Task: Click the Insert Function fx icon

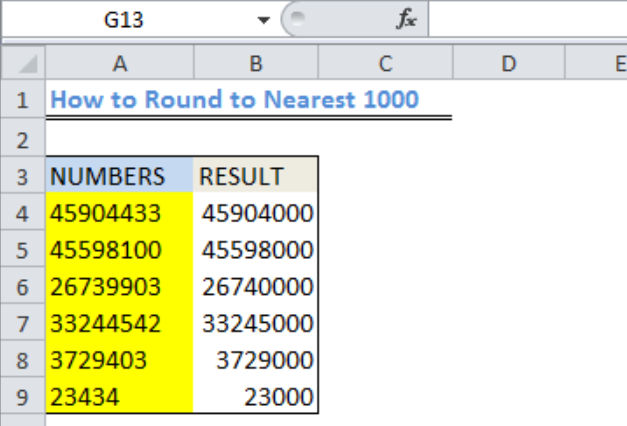Action: [406, 19]
